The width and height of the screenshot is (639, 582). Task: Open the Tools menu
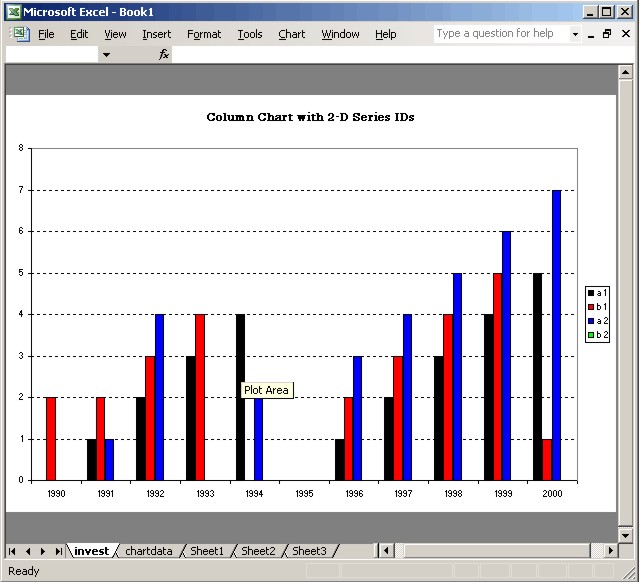click(x=250, y=34)
